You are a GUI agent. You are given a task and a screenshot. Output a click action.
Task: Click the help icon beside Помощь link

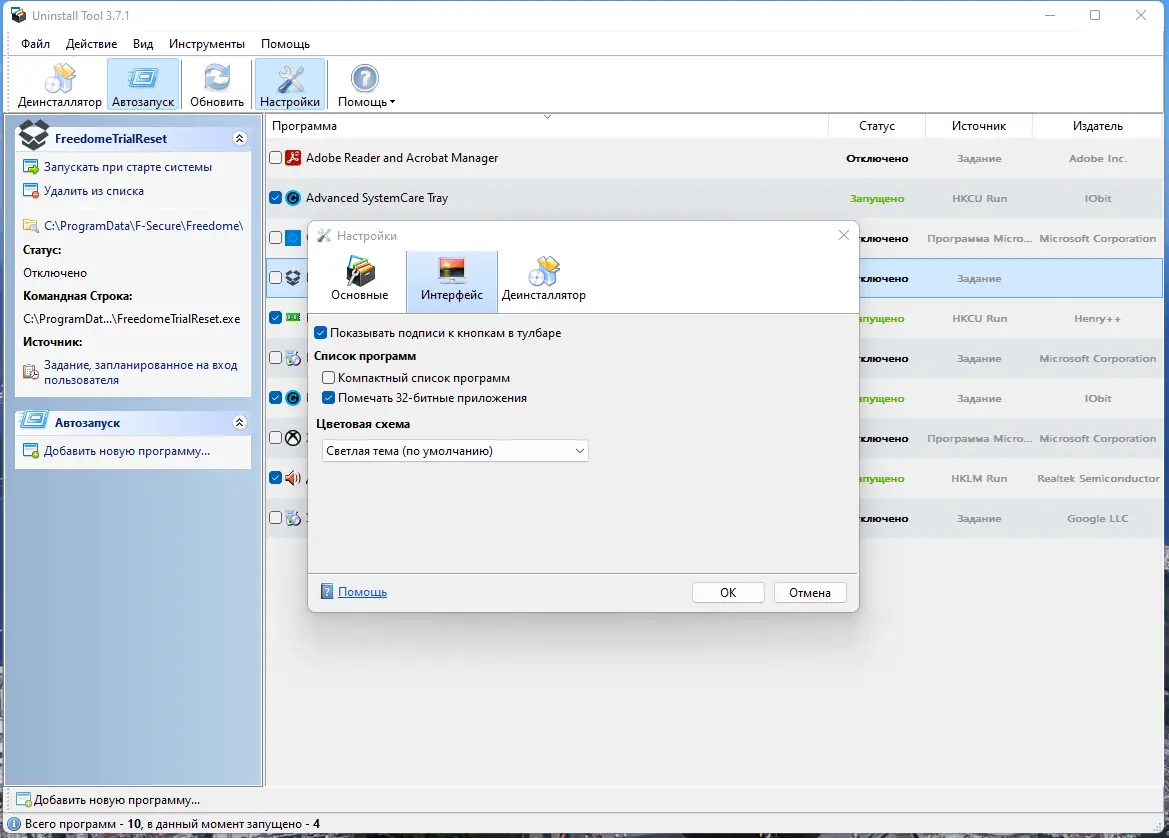pos(327,591)
